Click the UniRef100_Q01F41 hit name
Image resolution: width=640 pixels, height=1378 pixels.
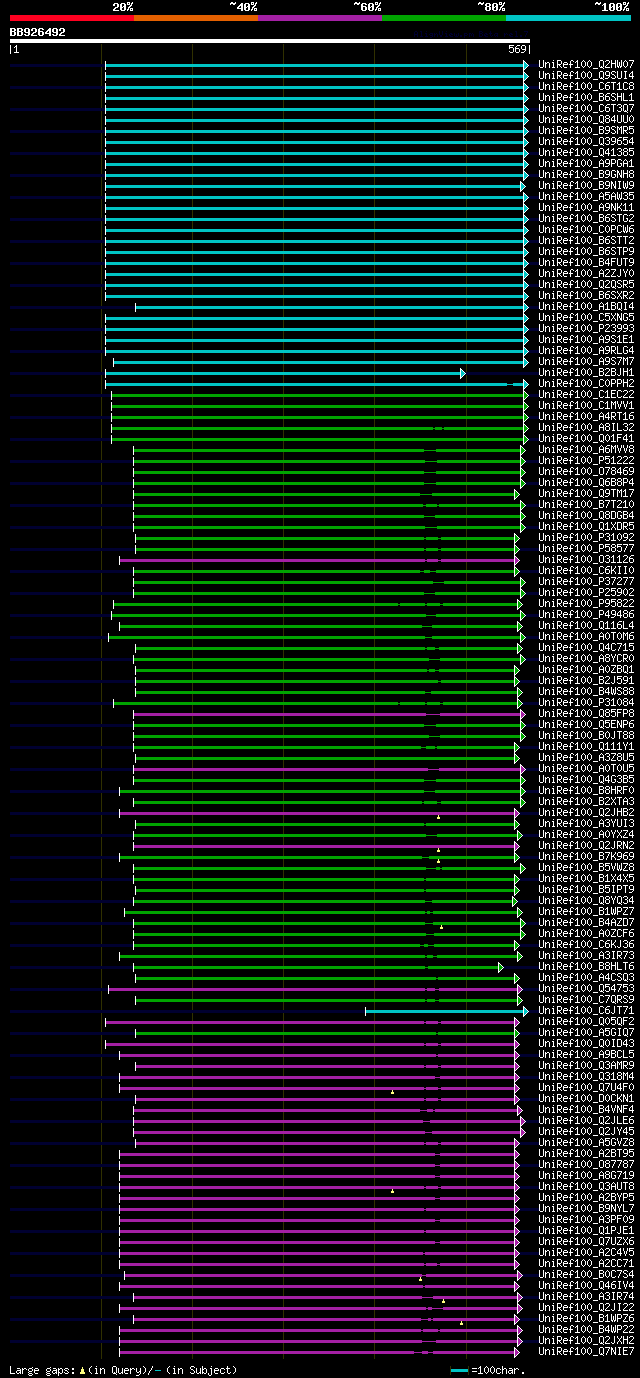586,439
